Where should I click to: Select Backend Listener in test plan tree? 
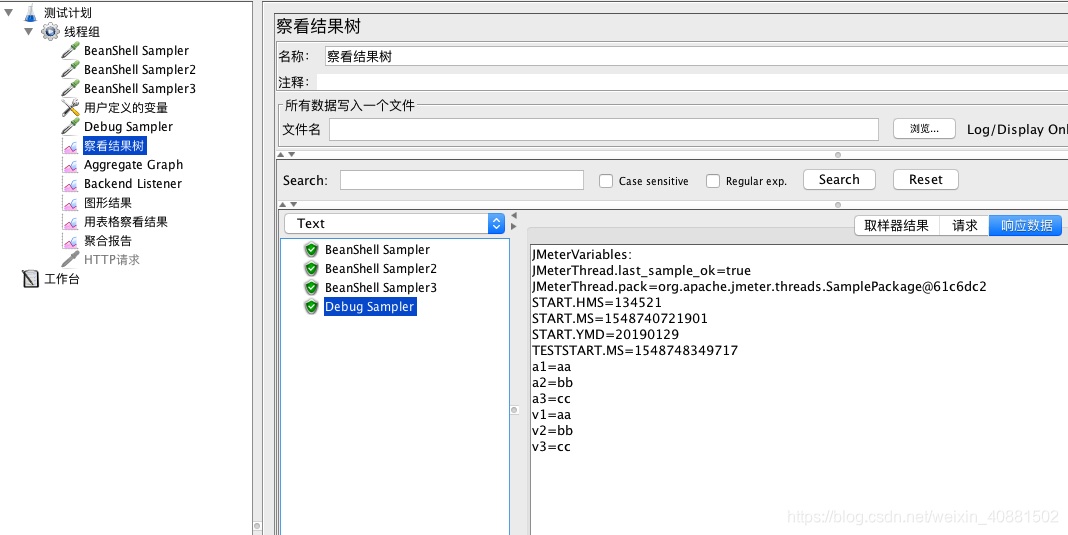(133, 184)
